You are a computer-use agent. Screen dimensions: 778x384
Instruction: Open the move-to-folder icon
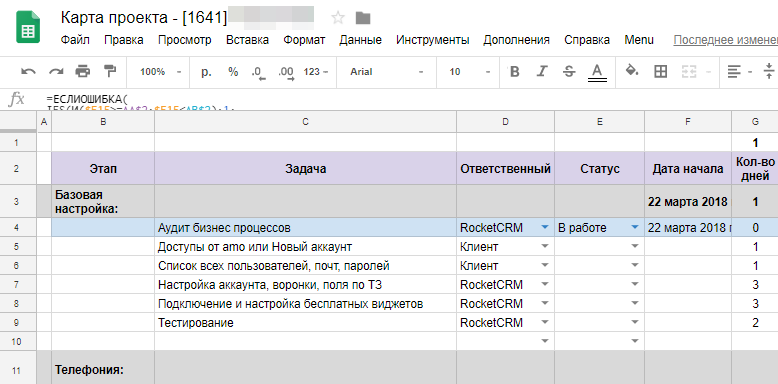363,18
